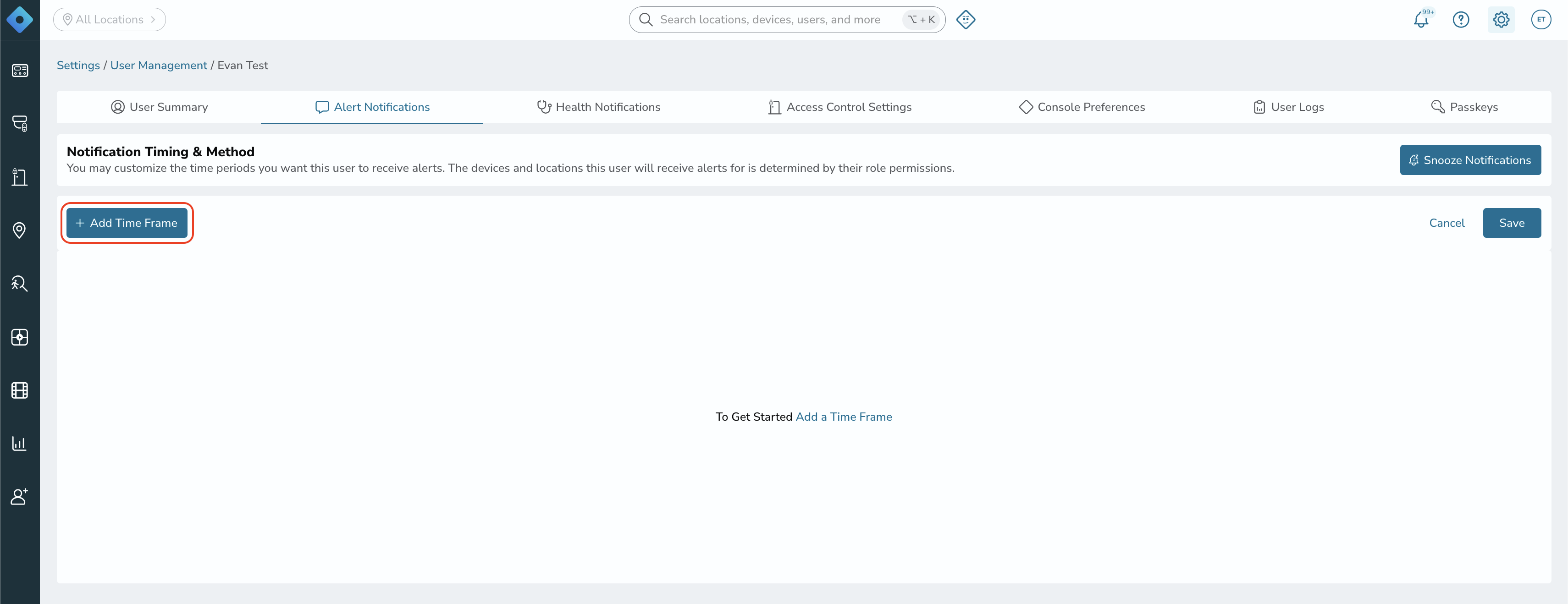
Task: Open the devices icon in the sidebar
Action: (19, 123)
